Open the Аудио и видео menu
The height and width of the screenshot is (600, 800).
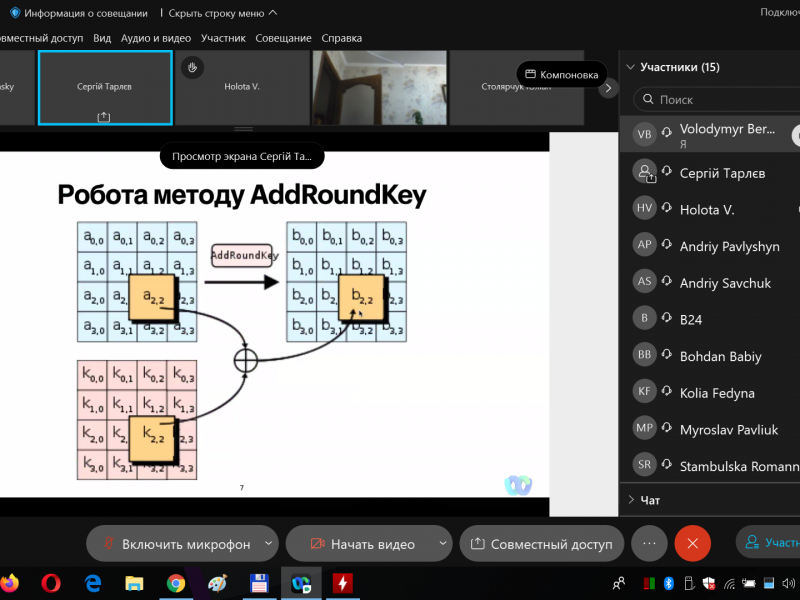click(155, 38)
